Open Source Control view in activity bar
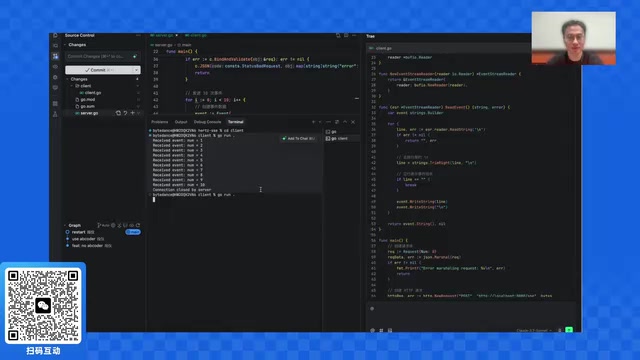Image resolution: width=640 pixels, height=360 pixels. point(56,56)
